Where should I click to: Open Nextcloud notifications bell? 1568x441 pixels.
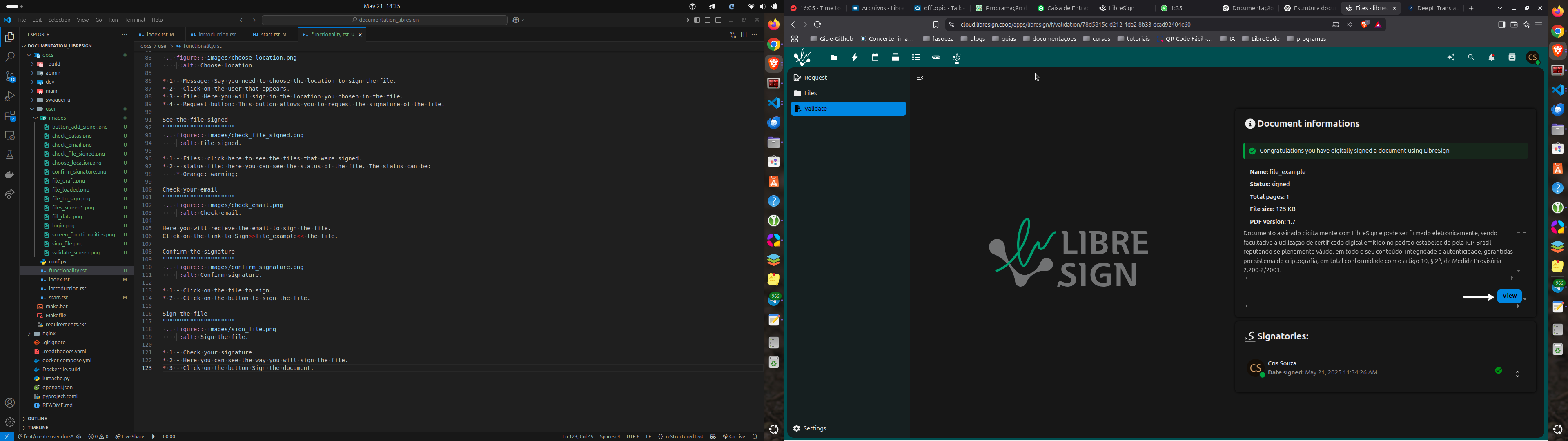pos(1492,58)
